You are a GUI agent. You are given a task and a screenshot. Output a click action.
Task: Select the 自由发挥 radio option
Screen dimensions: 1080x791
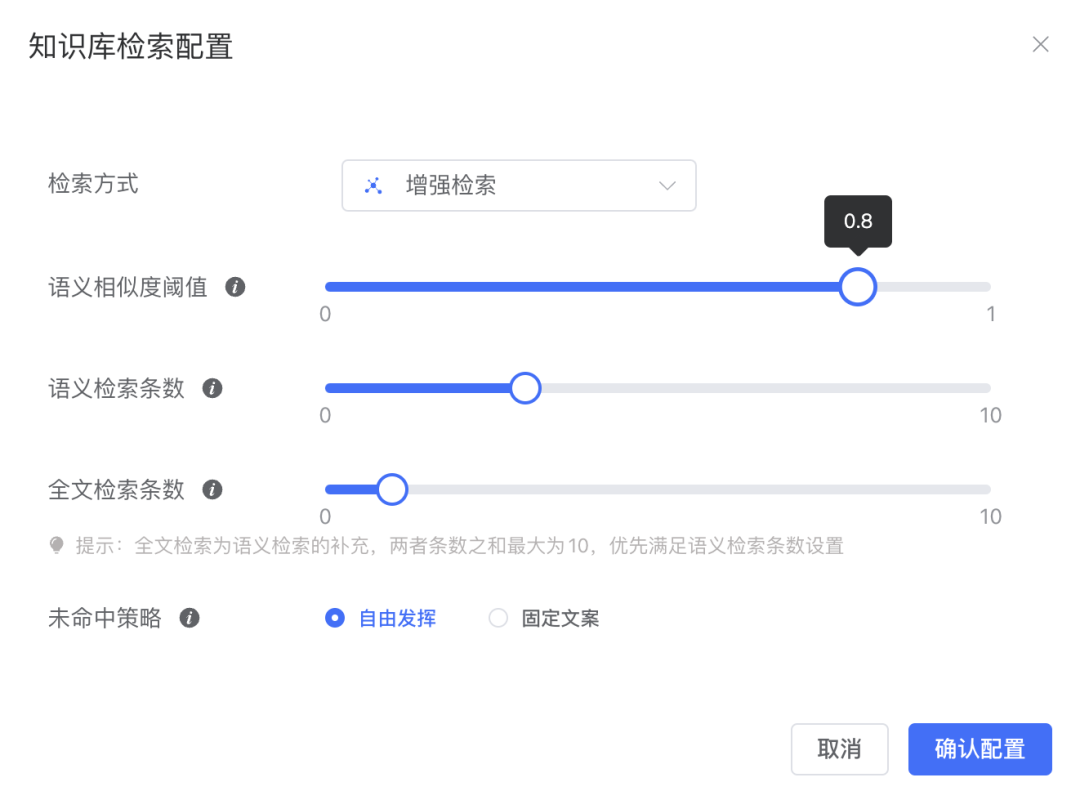tap(336, 618)
